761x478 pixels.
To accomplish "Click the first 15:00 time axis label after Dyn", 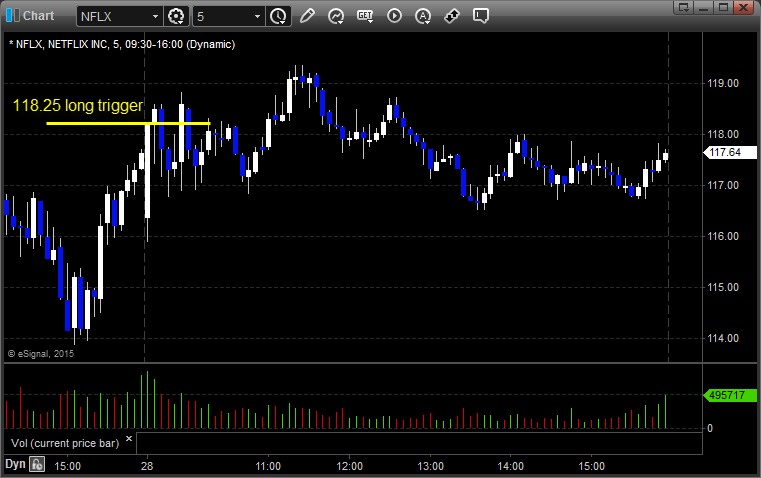I will [x=67, y=466].
